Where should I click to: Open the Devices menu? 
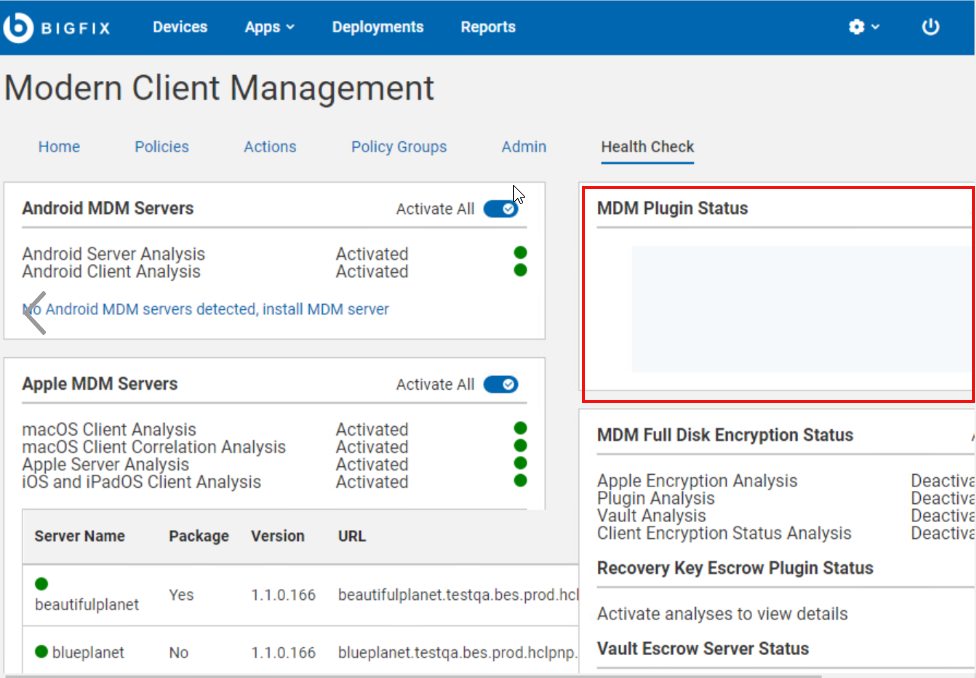point(180,27)
